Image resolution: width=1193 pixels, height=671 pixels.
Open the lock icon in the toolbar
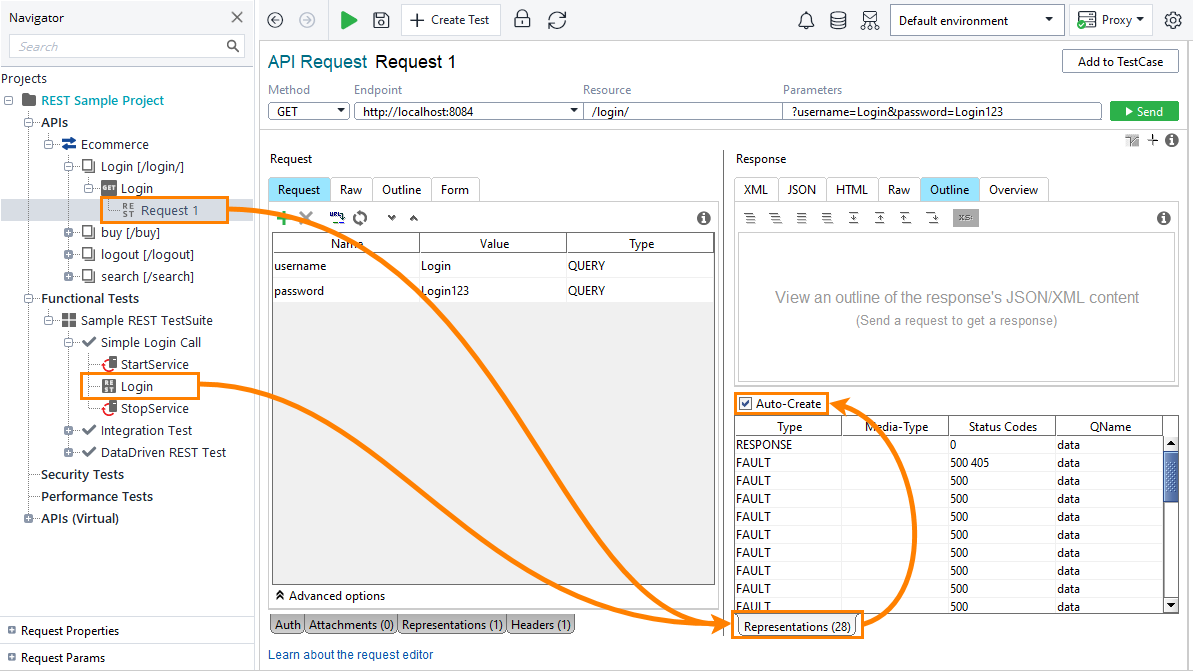coord(522,20)
